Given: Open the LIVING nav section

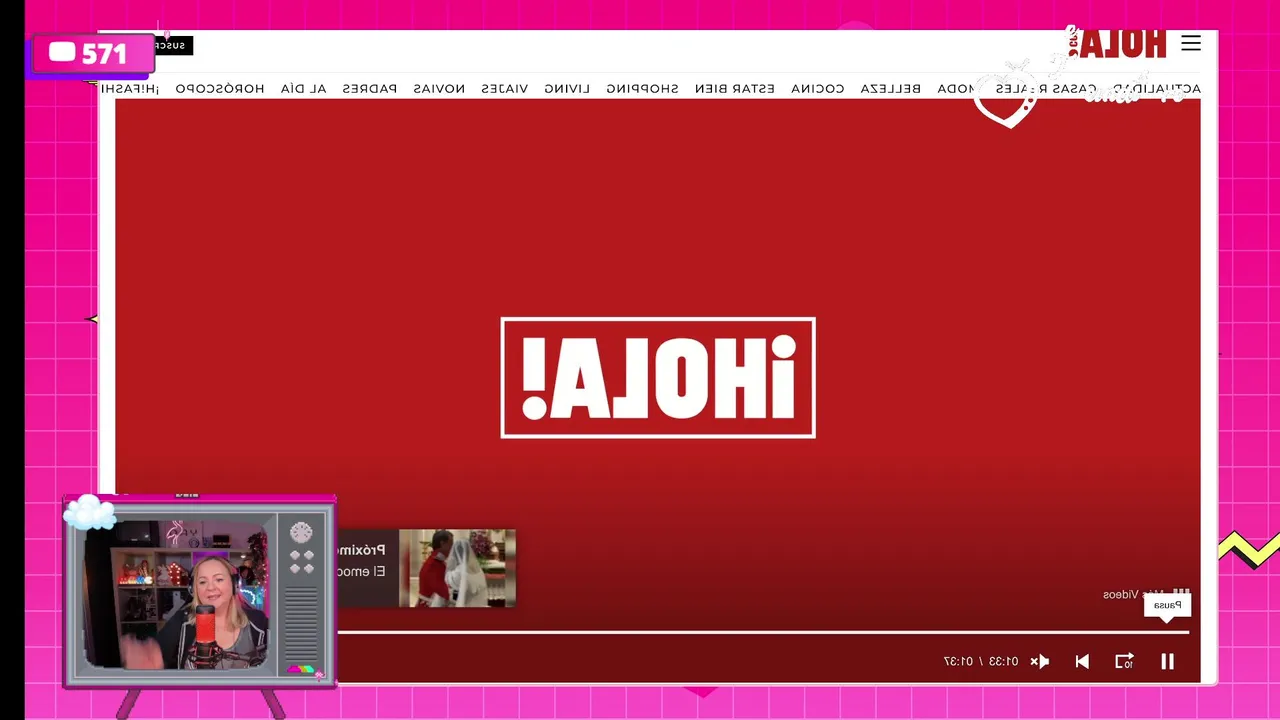Looking at the screenshot, I should [567, 88].
